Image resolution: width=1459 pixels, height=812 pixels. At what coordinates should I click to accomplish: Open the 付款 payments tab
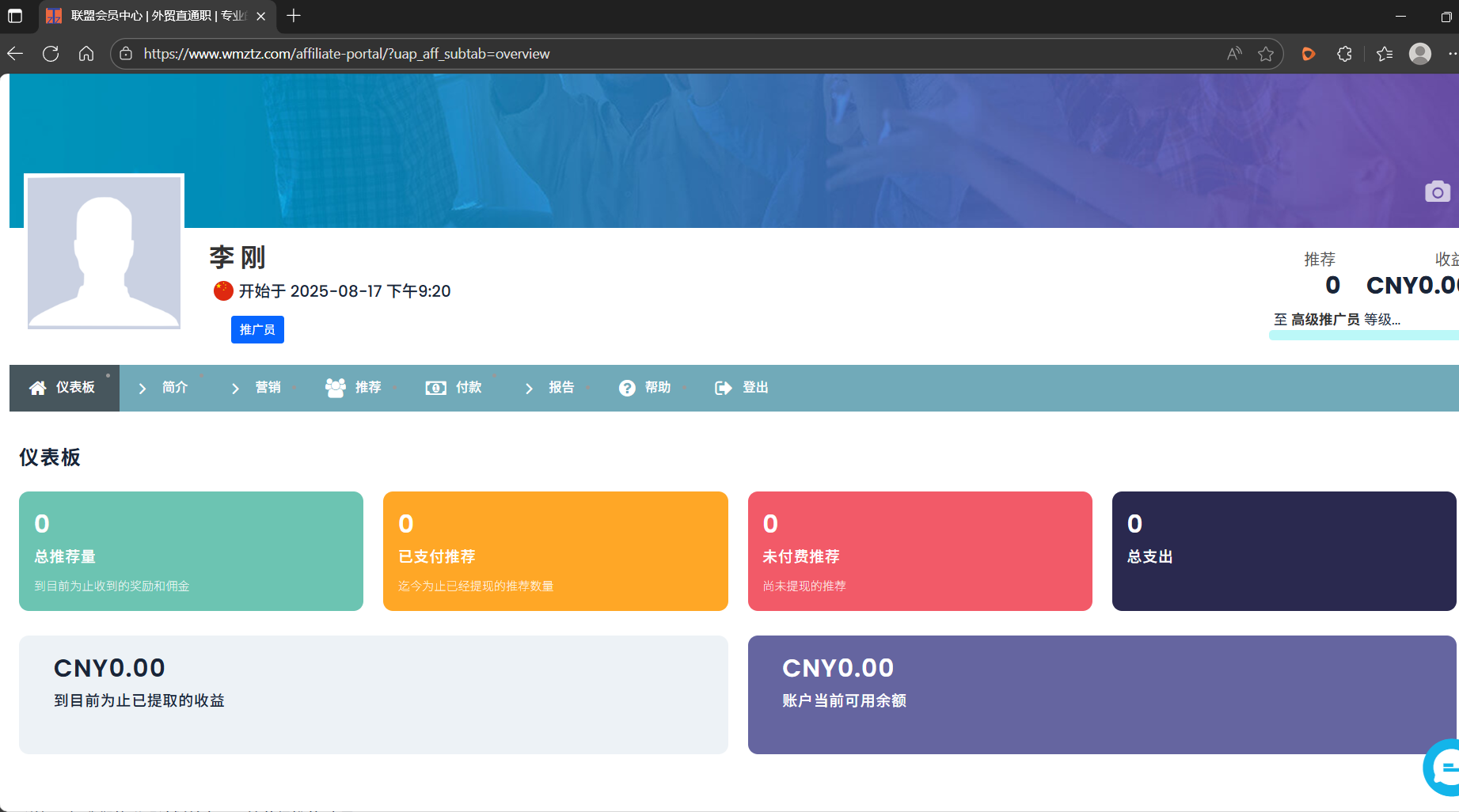click(x=454, y=388)
